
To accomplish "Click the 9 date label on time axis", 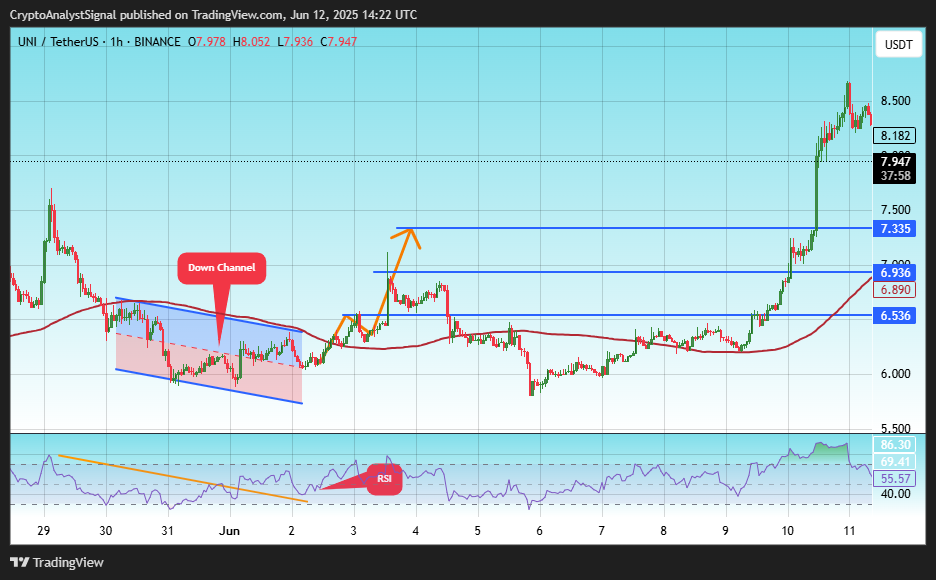I will pos(725,530).
